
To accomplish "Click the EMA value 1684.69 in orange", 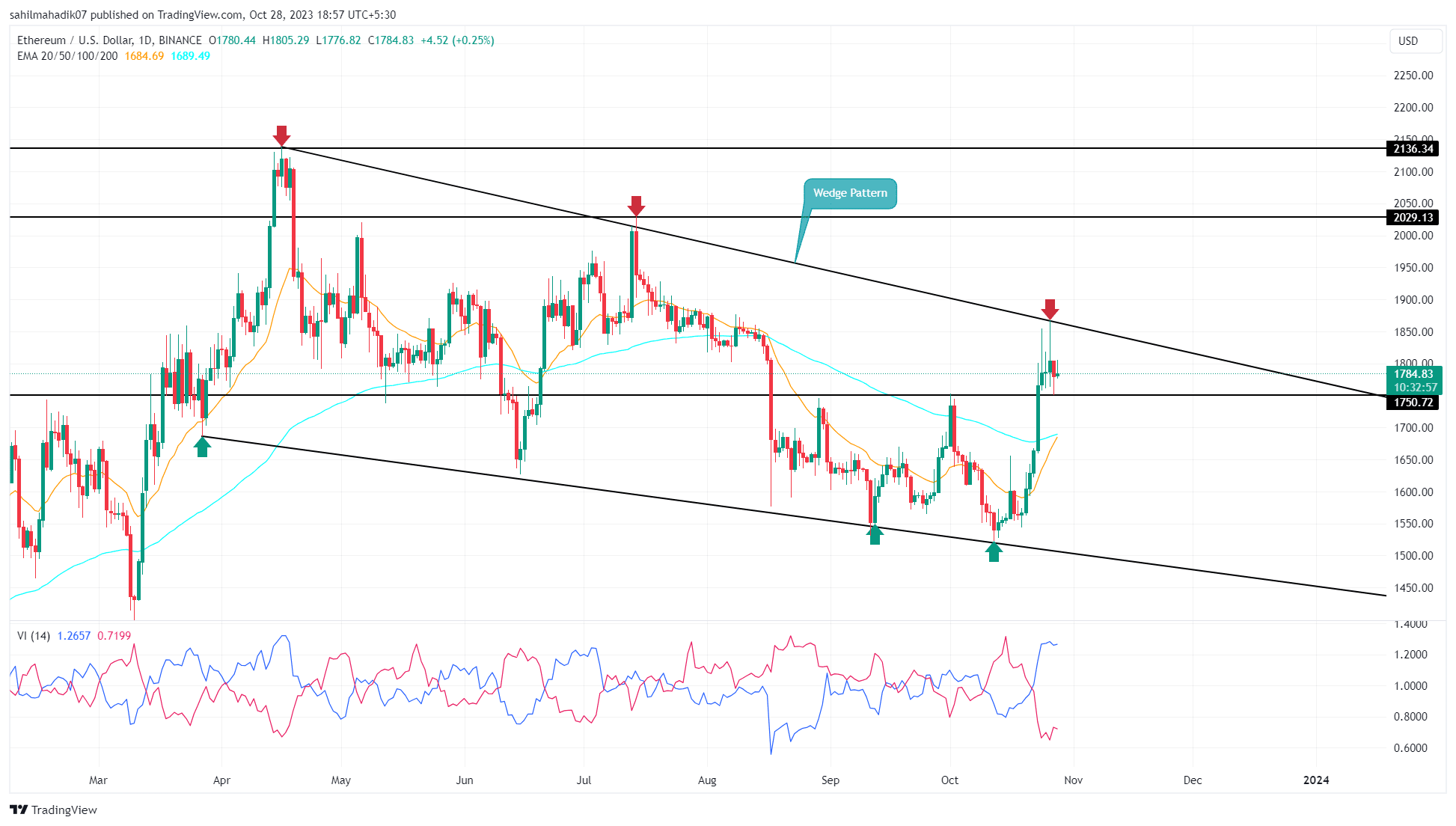I will click(144, 56).
